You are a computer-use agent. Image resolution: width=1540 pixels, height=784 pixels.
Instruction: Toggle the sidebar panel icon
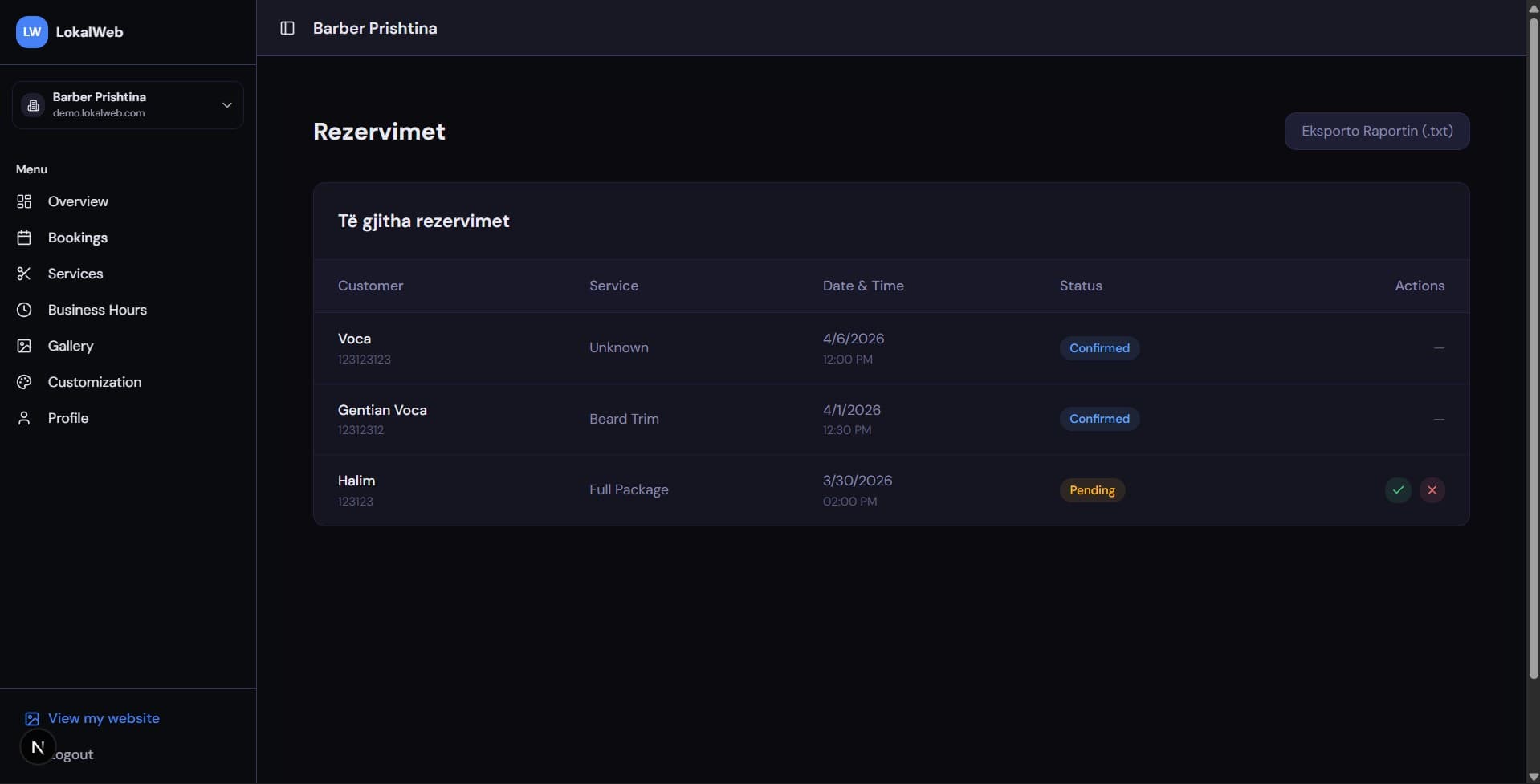287,28
